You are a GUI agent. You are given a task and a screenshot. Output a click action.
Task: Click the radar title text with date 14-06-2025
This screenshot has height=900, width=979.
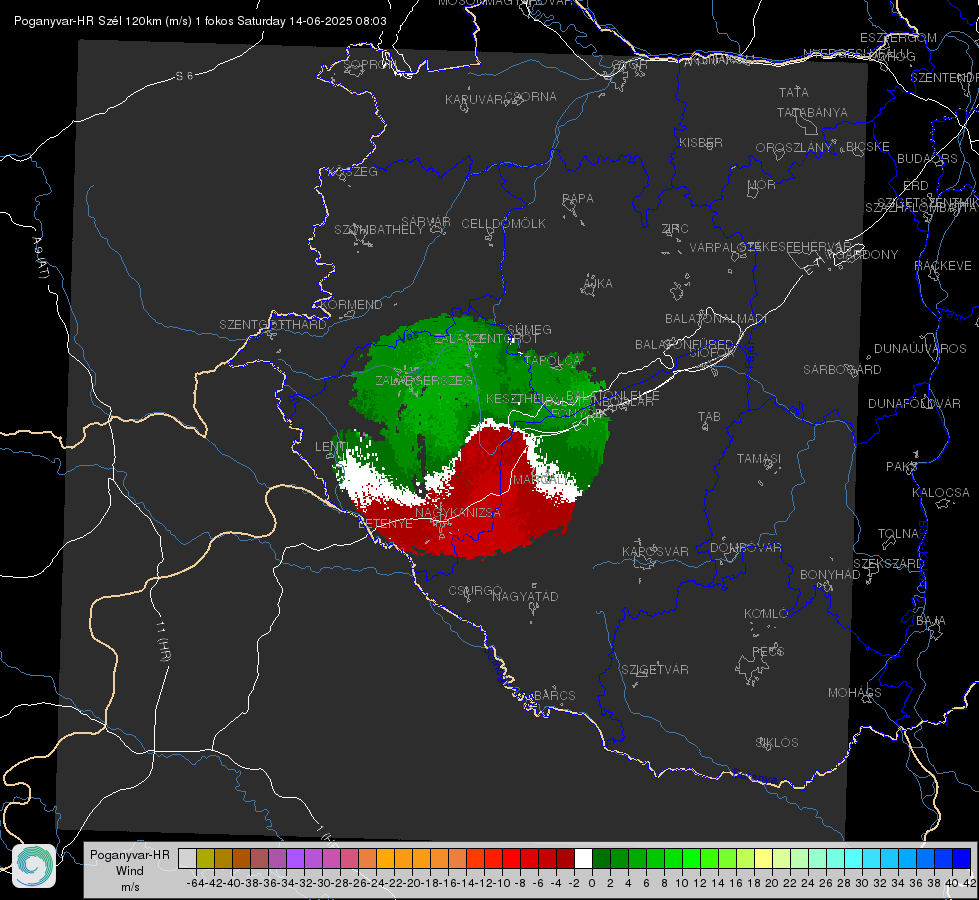(200, 21)
